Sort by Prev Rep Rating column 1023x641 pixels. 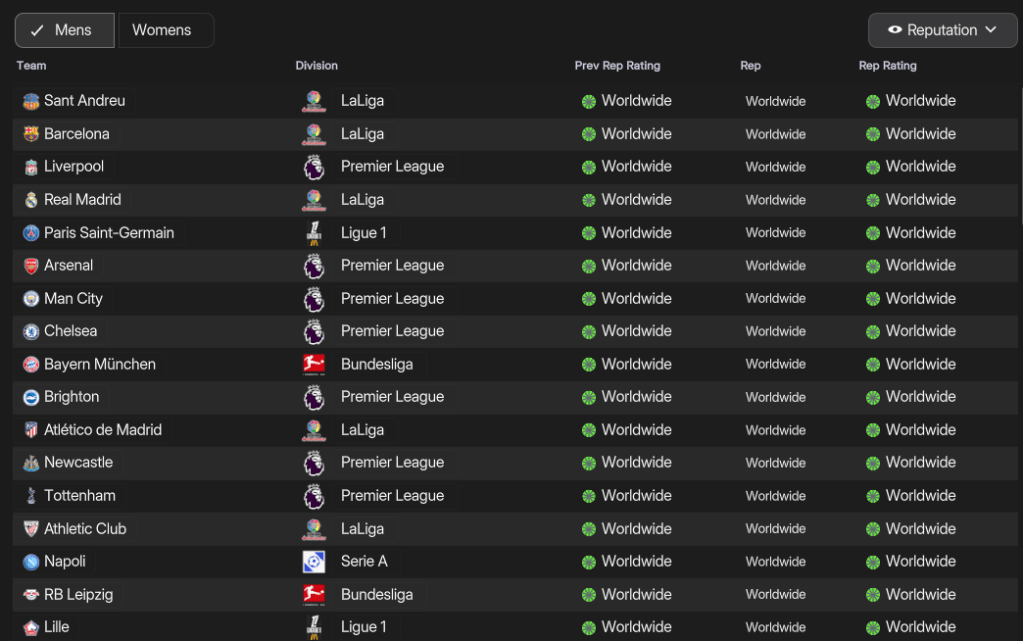(x=617, y=66)
